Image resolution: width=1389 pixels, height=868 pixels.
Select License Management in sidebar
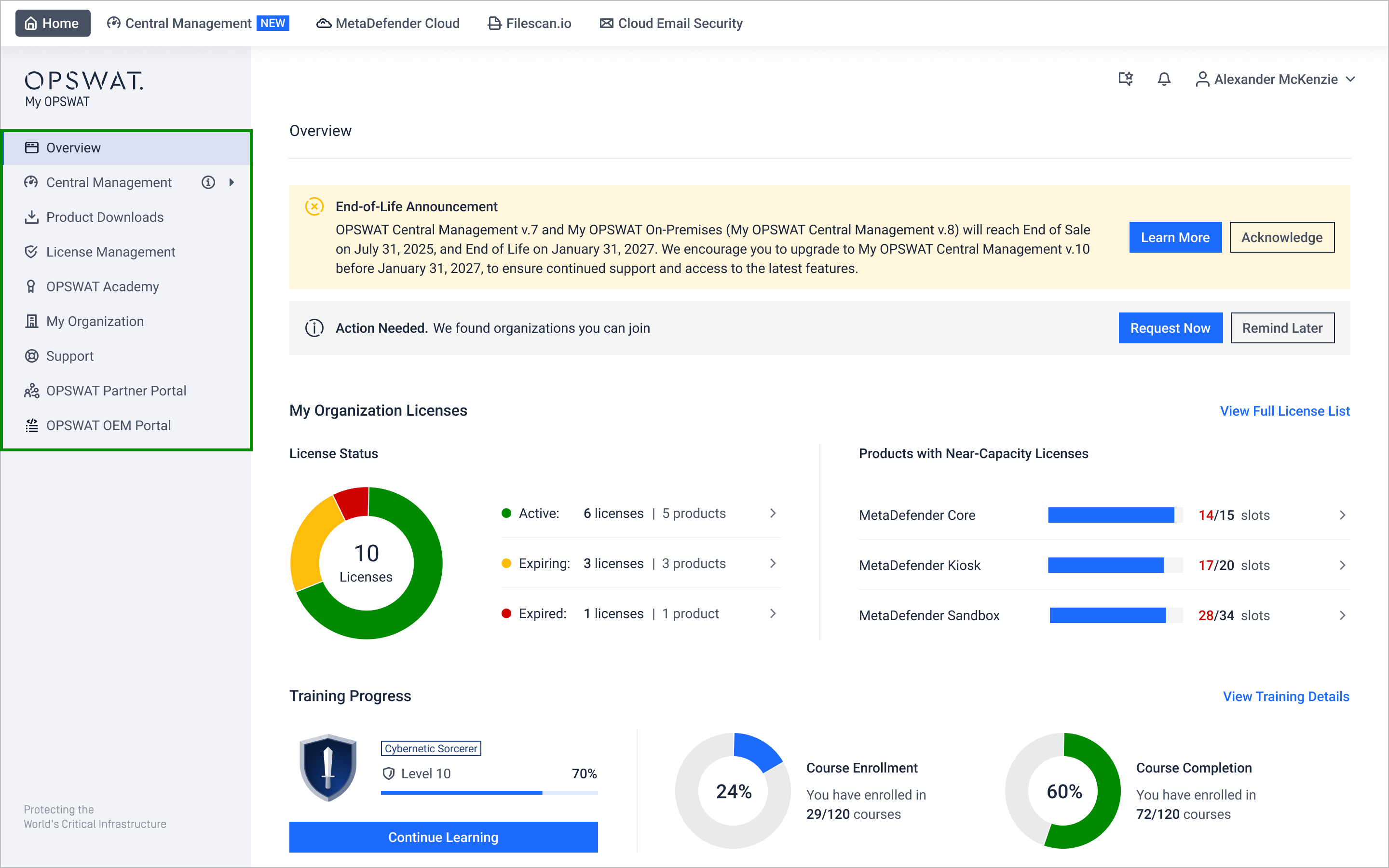point(127,251)
